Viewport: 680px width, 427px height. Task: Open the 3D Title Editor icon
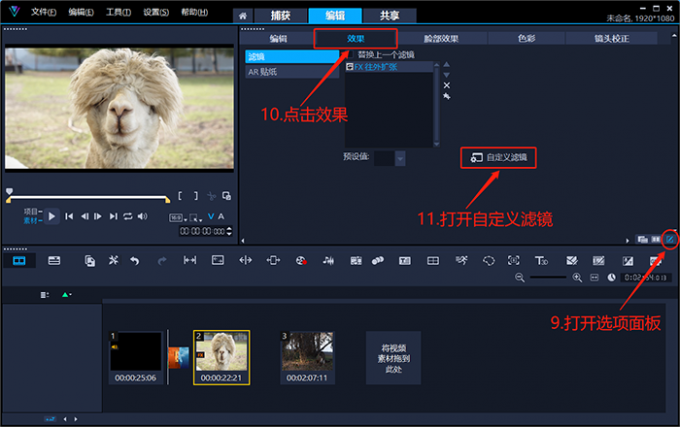(x=541, y=261)
